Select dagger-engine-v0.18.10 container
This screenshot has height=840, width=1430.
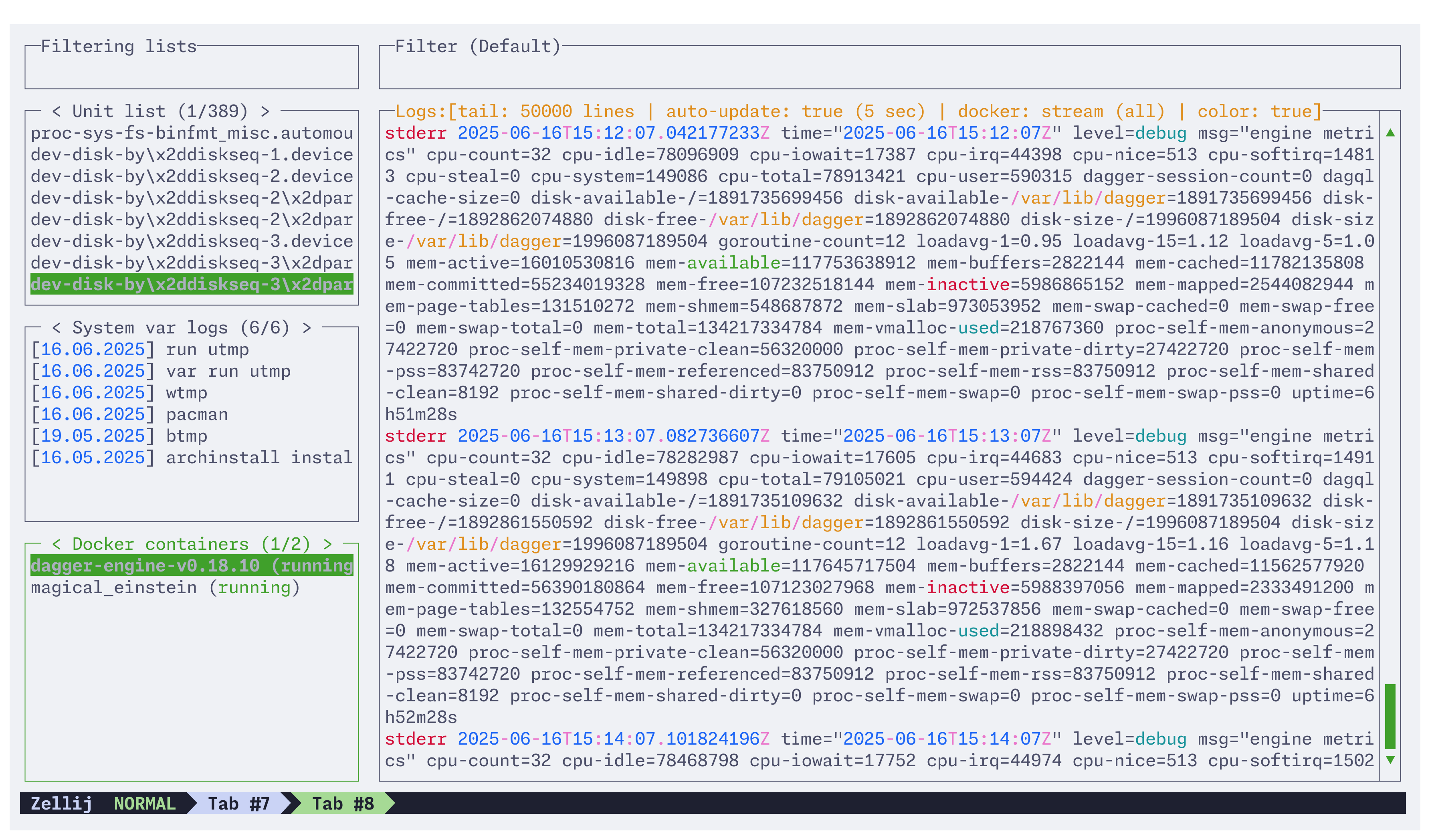[191, 566]
